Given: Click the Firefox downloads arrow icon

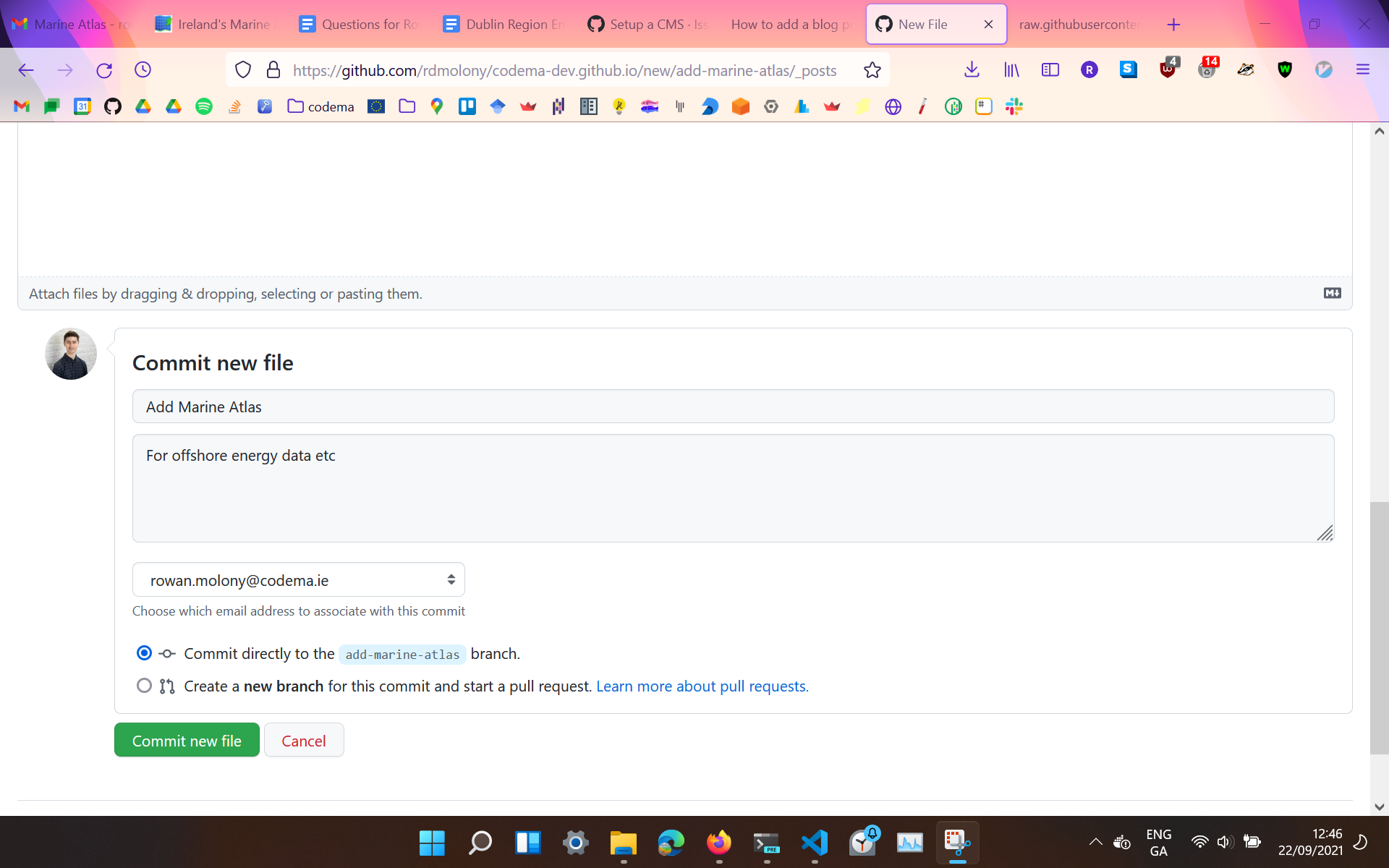Looking at the screenshot, I should tap(972, 69).
